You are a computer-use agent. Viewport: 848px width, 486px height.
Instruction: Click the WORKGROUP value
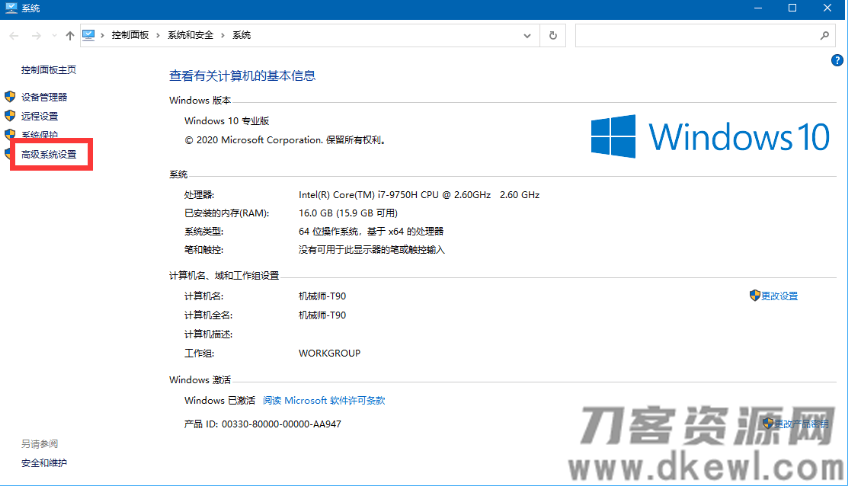coord(329,354)
